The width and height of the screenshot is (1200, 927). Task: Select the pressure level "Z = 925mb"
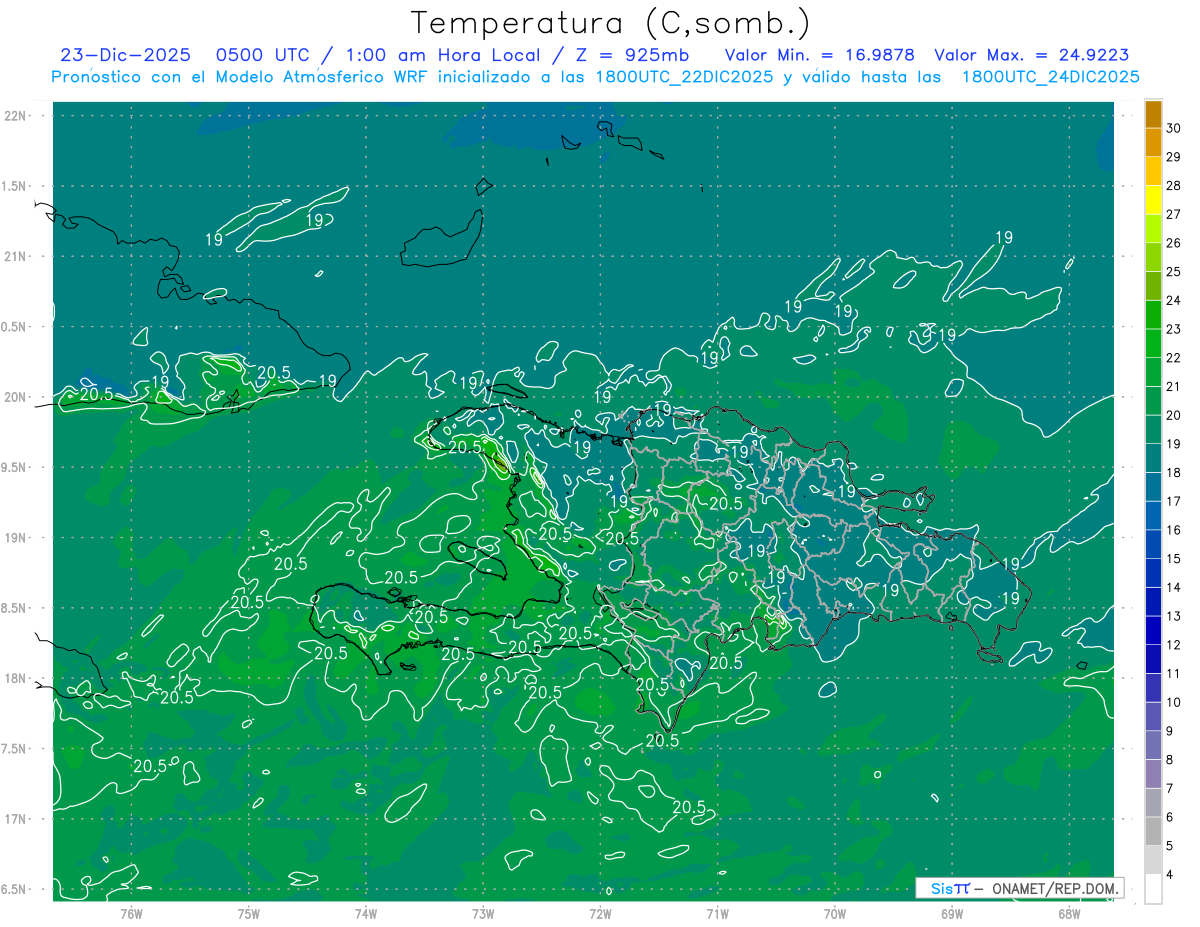pyautogui.click(x=630, y=55)
